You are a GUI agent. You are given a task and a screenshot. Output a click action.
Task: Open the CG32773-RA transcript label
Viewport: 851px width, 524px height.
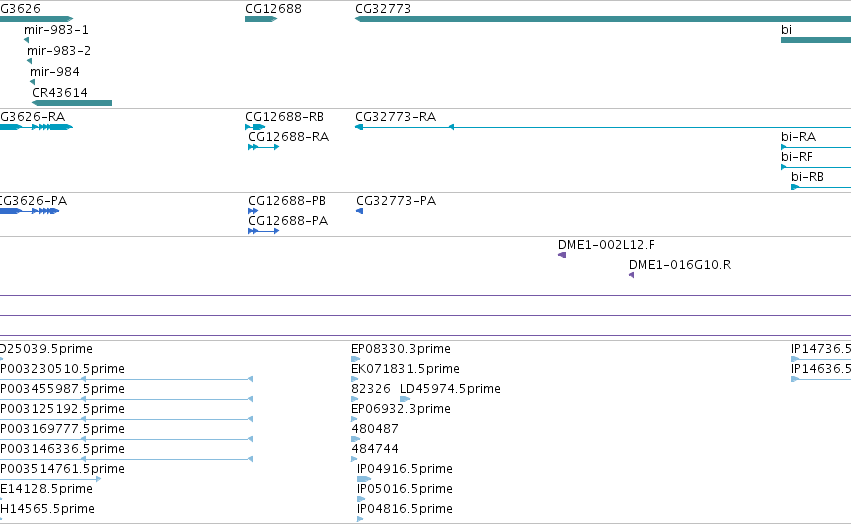[395, 117]
